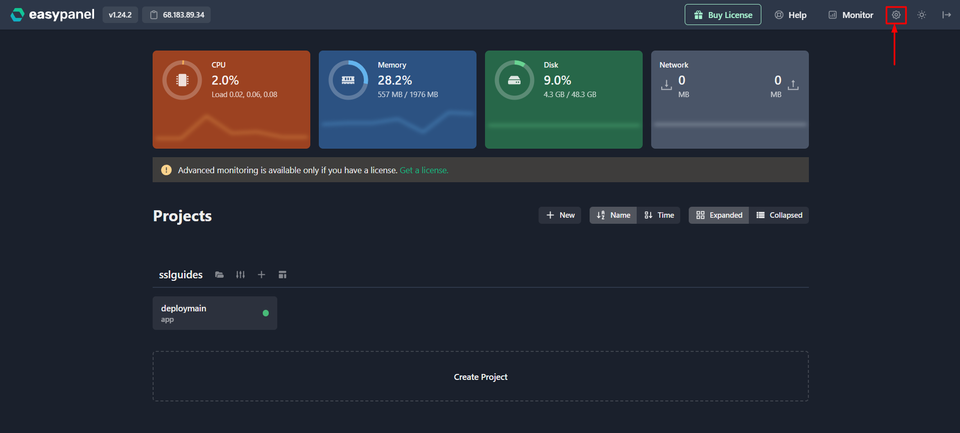Open the Settings gear icon

point(896,15)
